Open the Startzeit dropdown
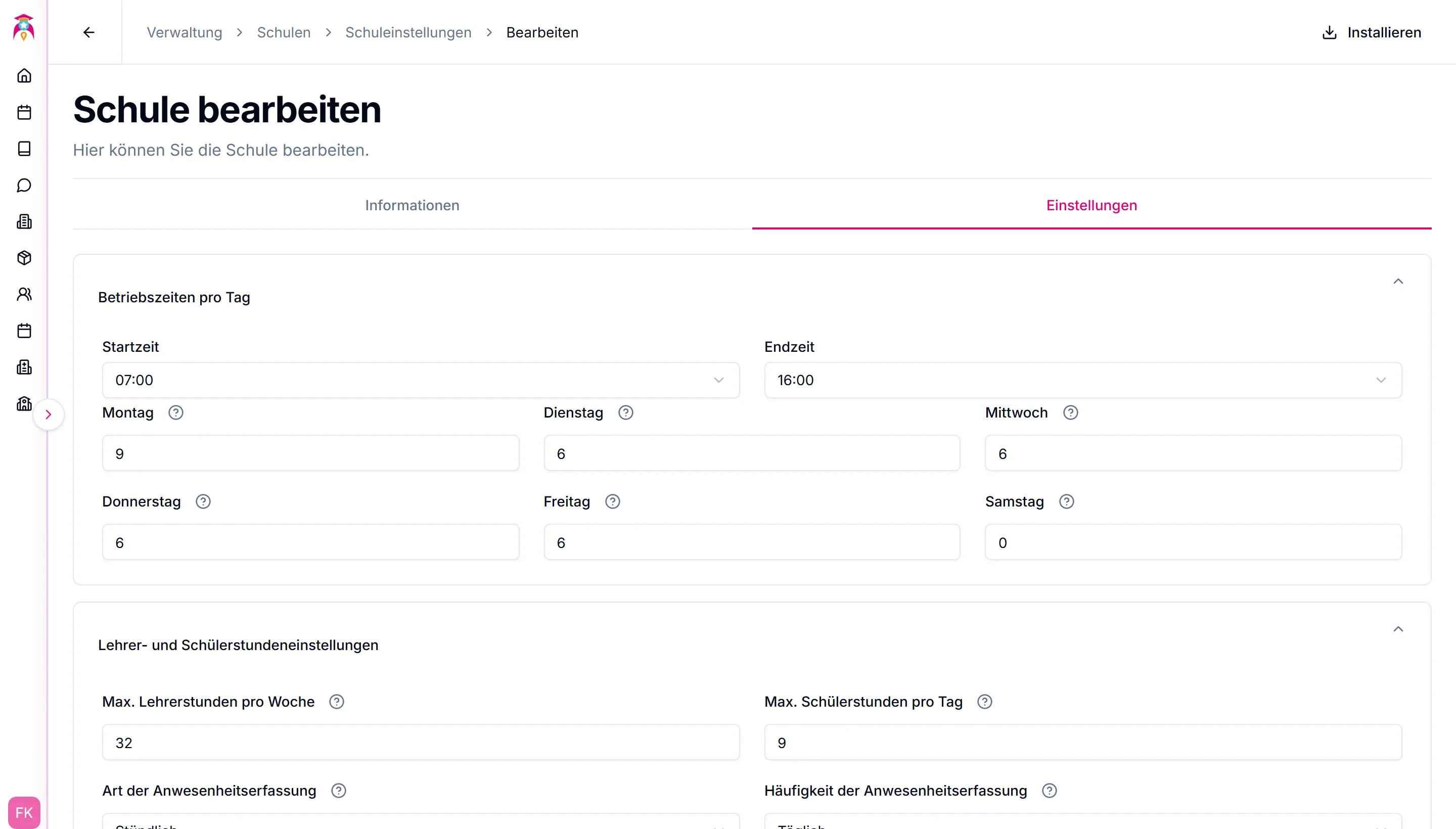This screenshot has height=829, width=1456. point(420,380)
